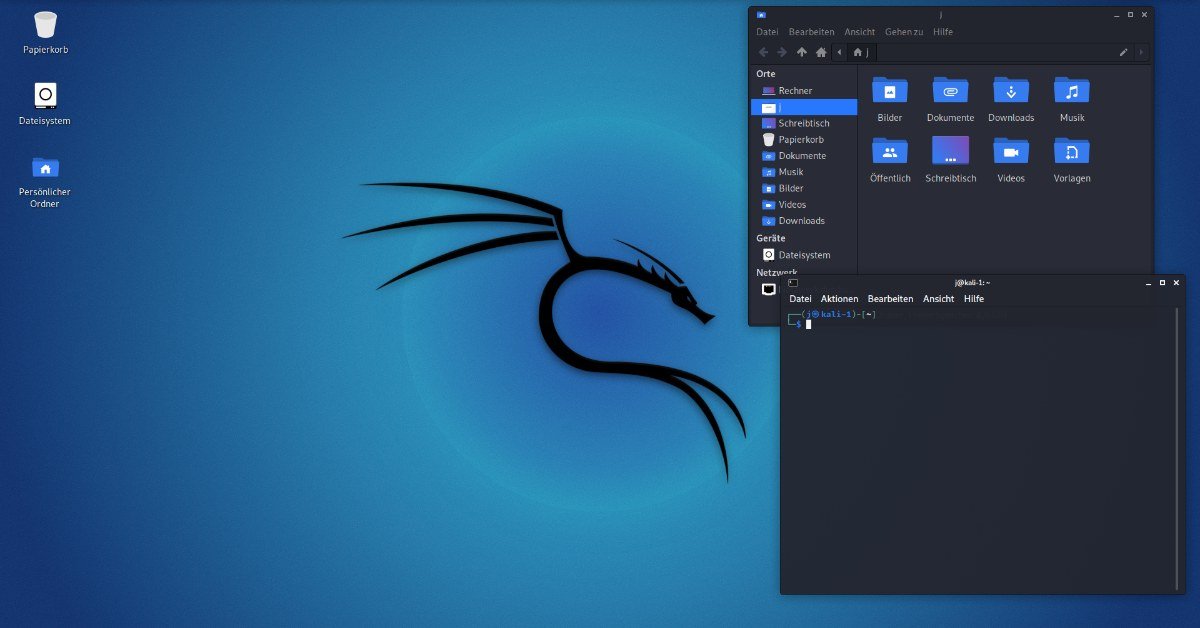Minimize the terminal window

click(x=1146, y=283)
